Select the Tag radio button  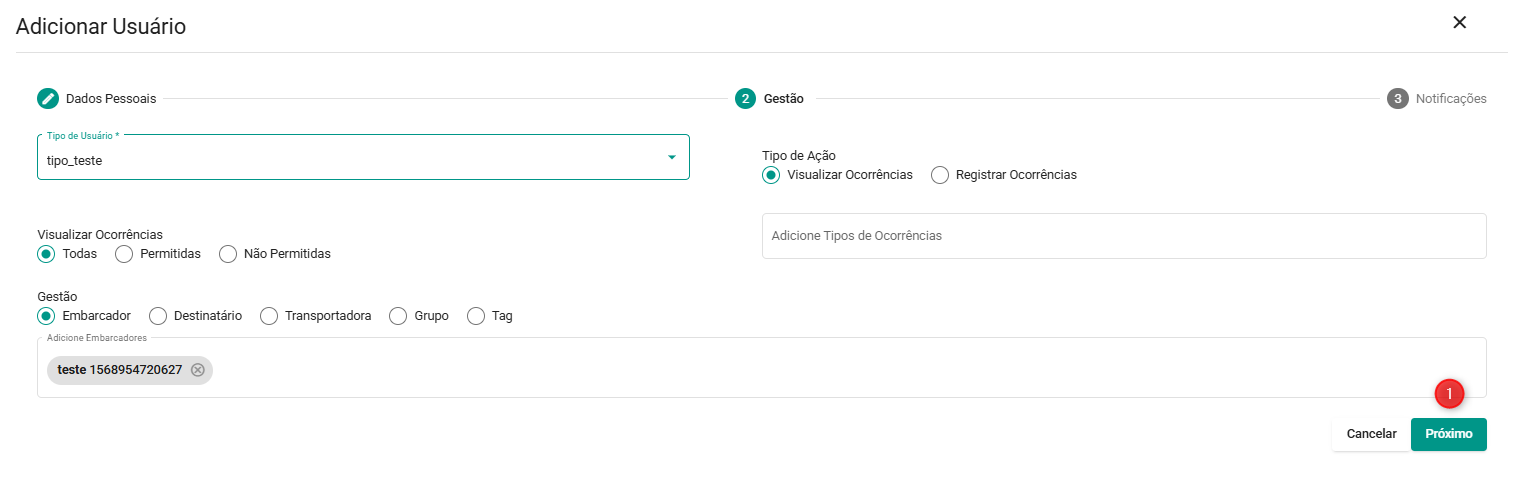pos(476,316)
